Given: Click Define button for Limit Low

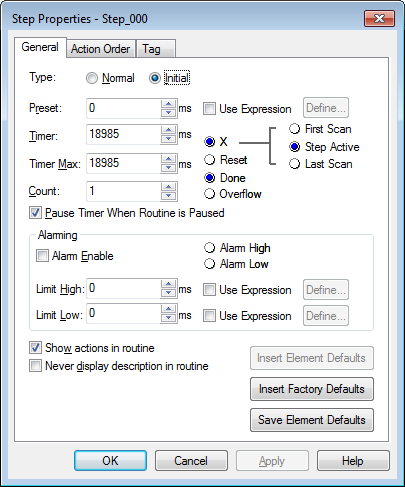Looking at the screenshot, I should (326, 315).
